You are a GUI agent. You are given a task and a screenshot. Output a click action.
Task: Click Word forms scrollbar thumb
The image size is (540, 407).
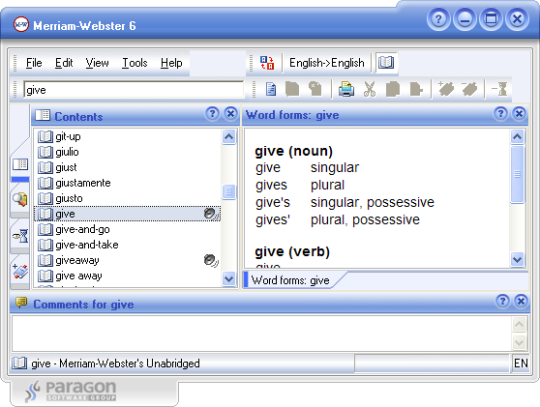point(517,174)
